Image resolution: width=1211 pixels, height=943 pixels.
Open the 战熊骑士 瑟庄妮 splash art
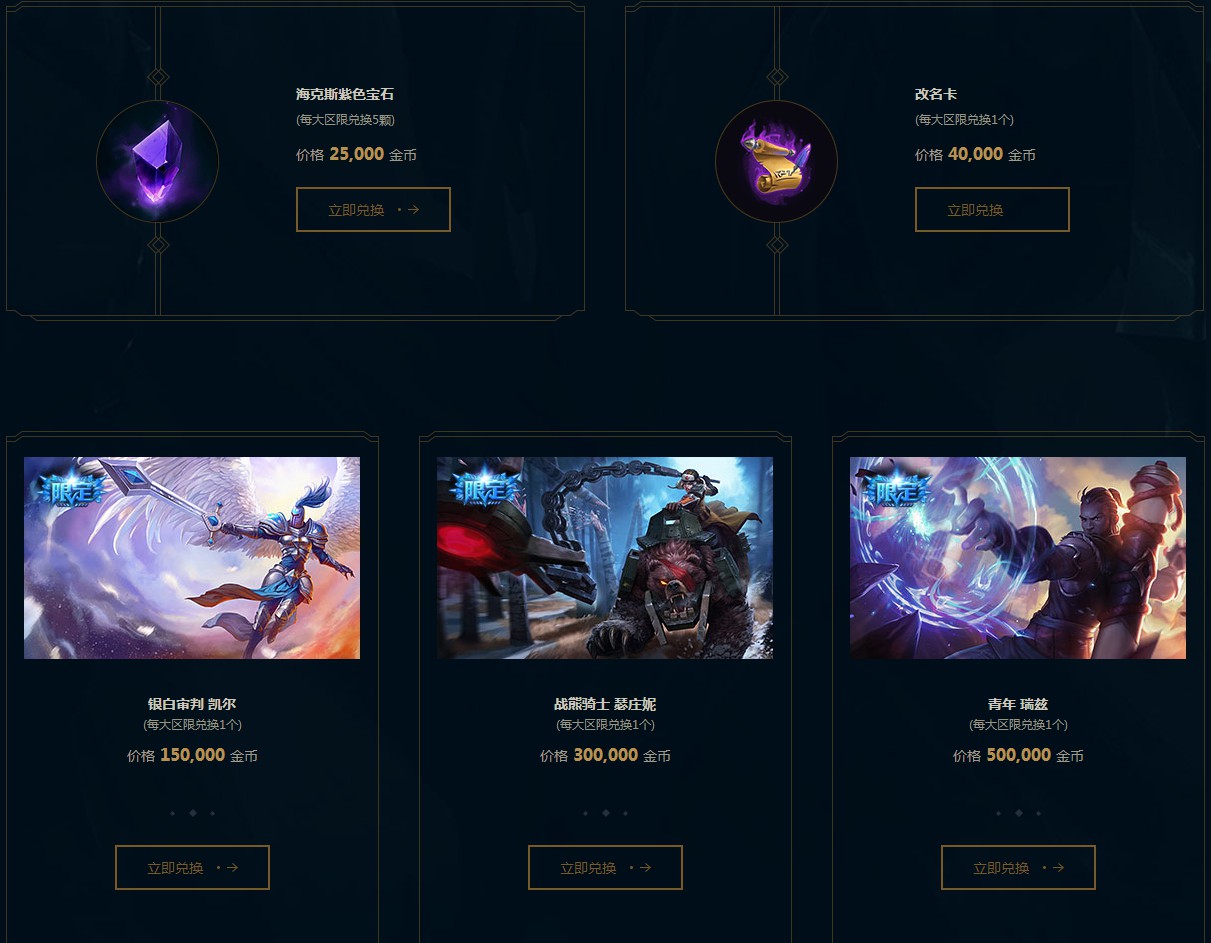(x=605, y=558)
